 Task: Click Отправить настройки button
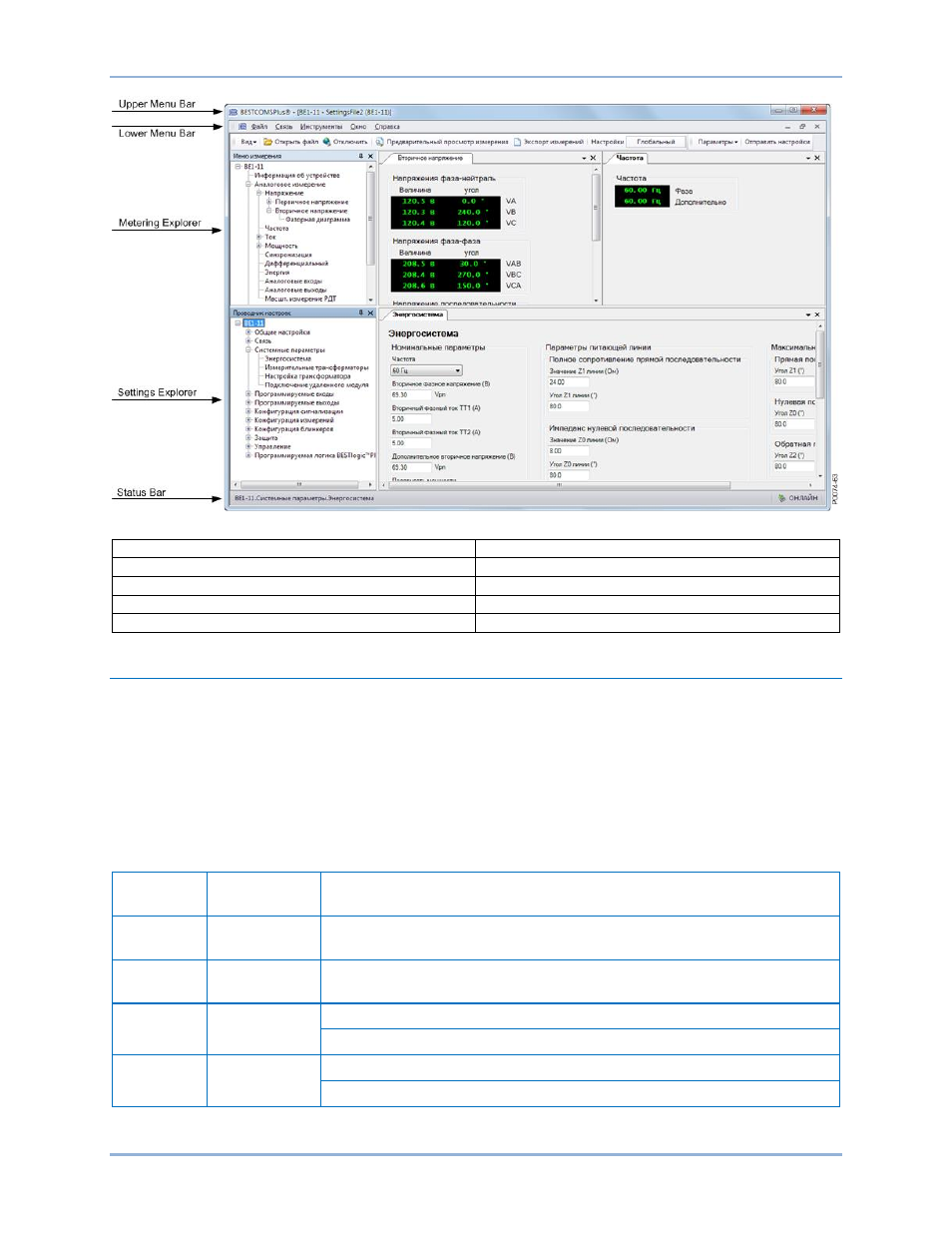[x=777, y=142]
